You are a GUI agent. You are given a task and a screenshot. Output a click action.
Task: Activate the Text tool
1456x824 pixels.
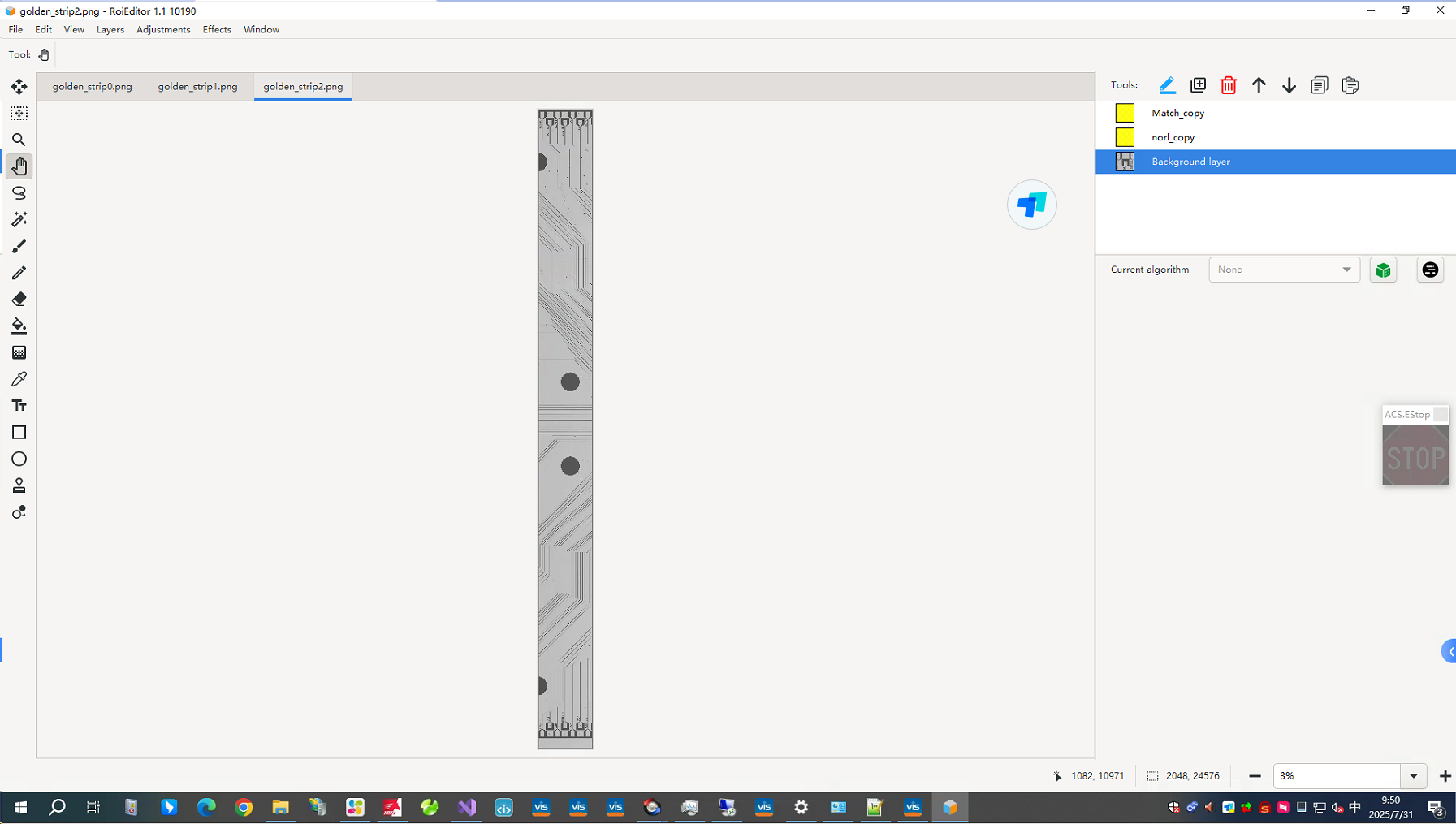click(x=19, y=406)
